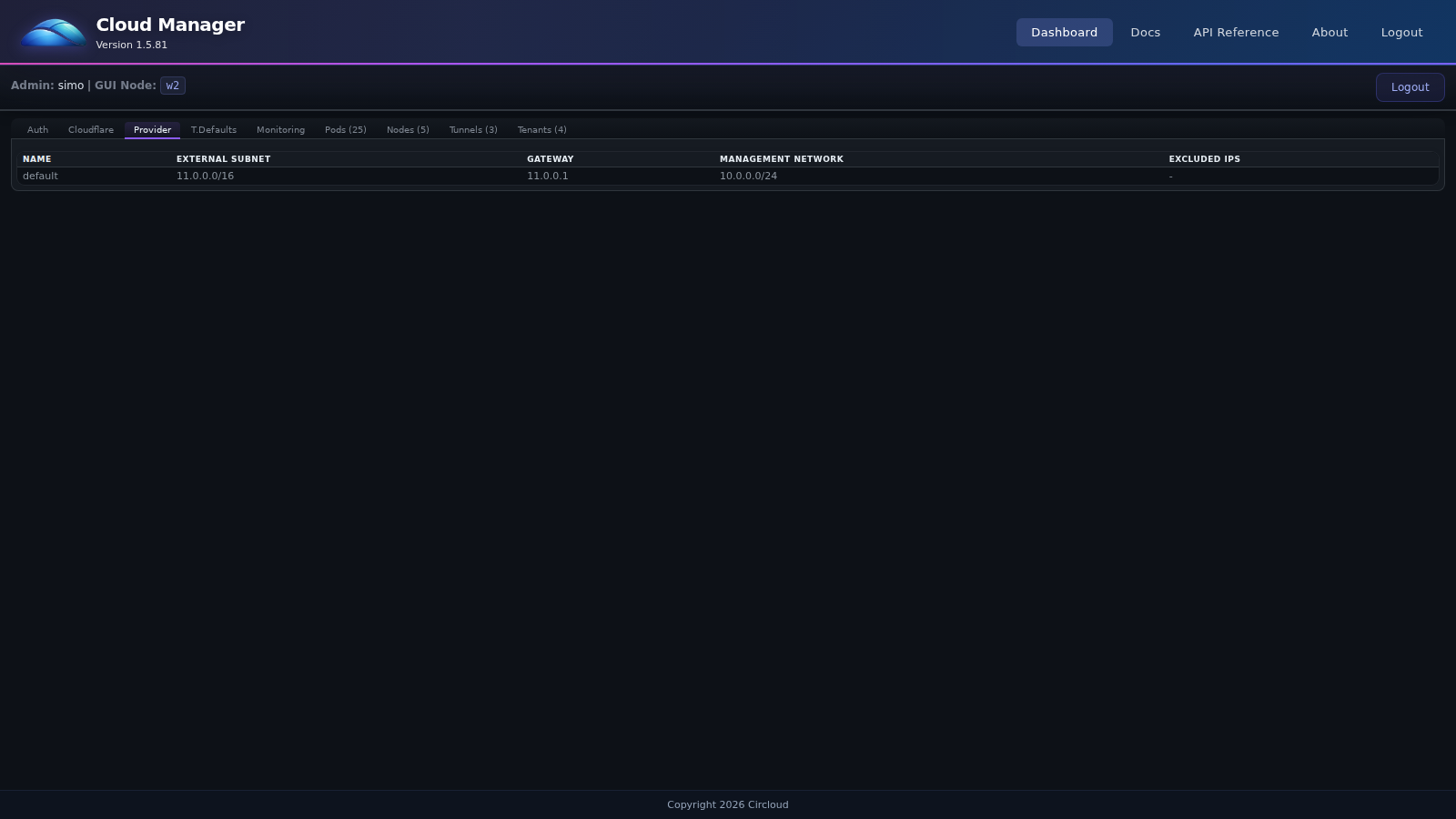Switch to the Auth tab
The width and height of the screenshot is (1456, 819).
click(x=36, y=129)
